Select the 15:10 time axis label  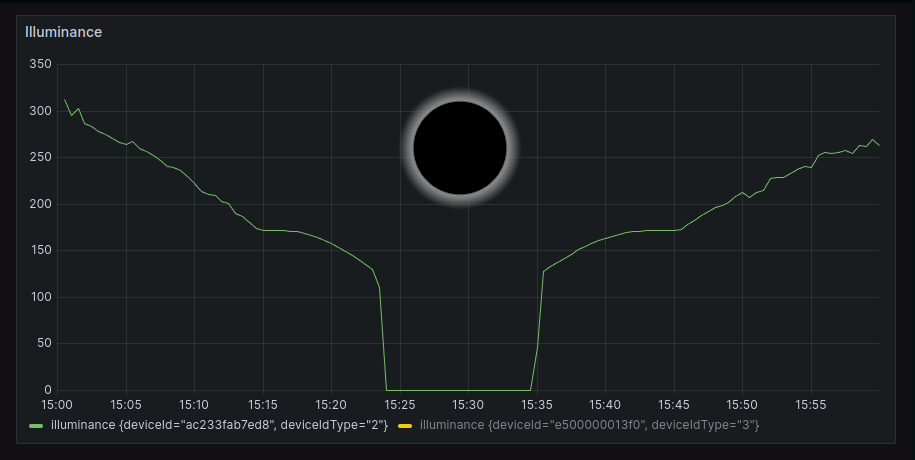[x=193, y=405]
